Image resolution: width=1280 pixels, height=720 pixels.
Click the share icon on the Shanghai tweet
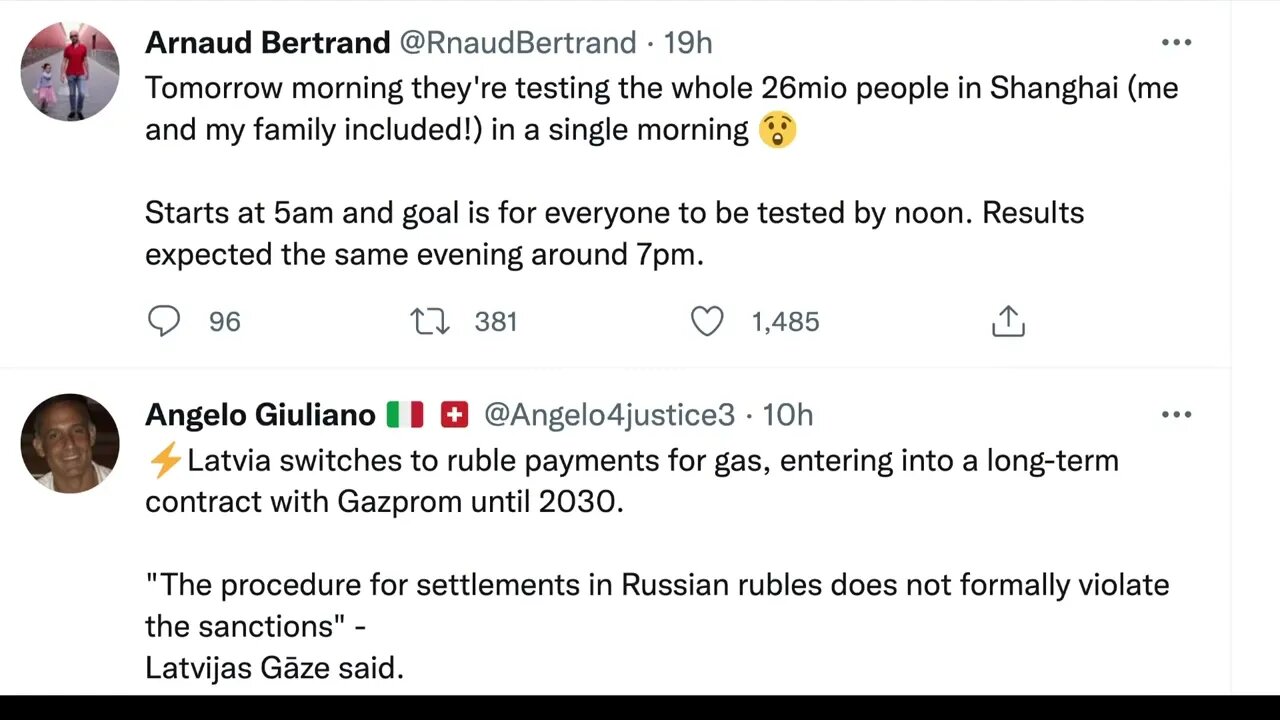(x=1008, y=321)
